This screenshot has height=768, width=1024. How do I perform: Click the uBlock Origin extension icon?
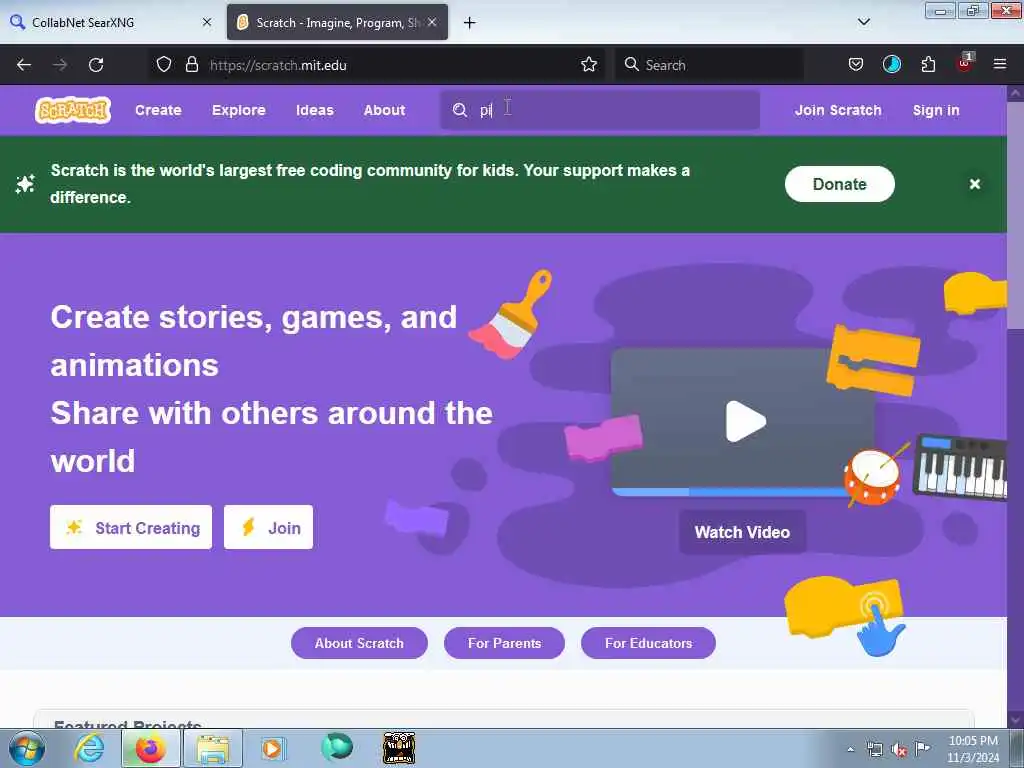coord(965,63)
